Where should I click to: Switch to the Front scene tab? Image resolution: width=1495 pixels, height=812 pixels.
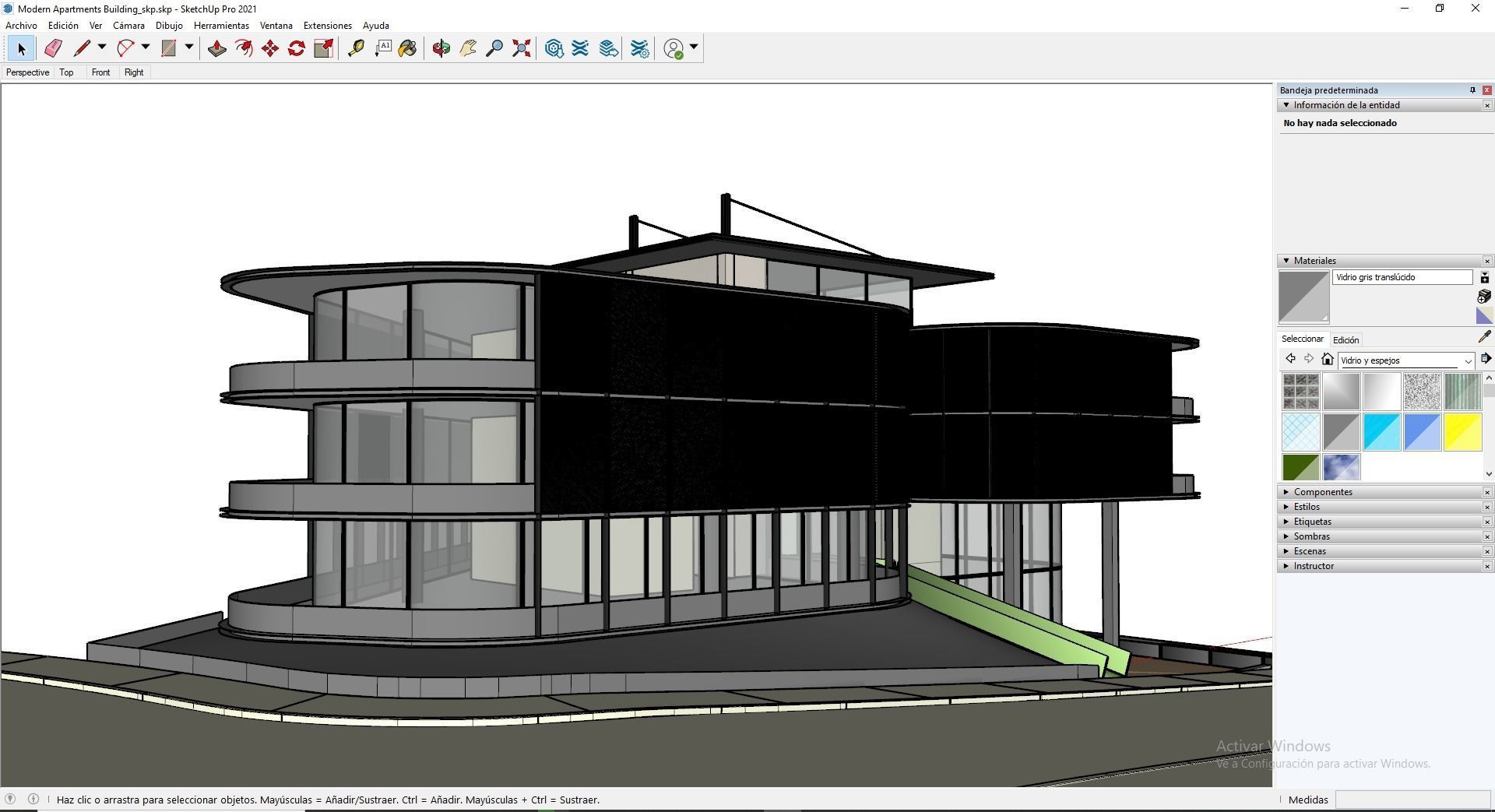(x=100, y=72)
